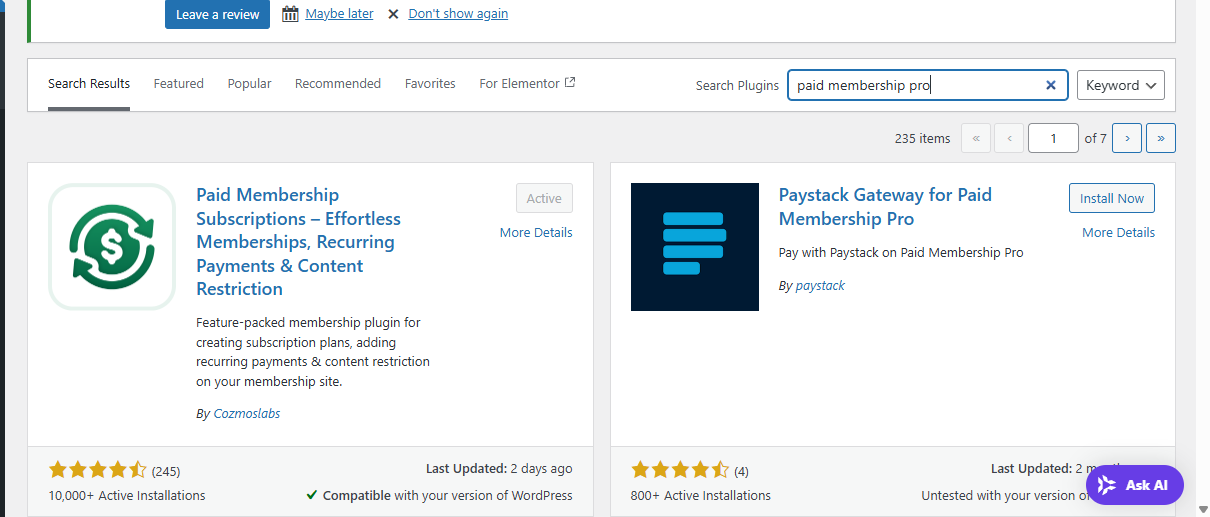This screenshot has width=1210, height=517.
Task: Click the 235 items count text
Action: tap(922, 138)
